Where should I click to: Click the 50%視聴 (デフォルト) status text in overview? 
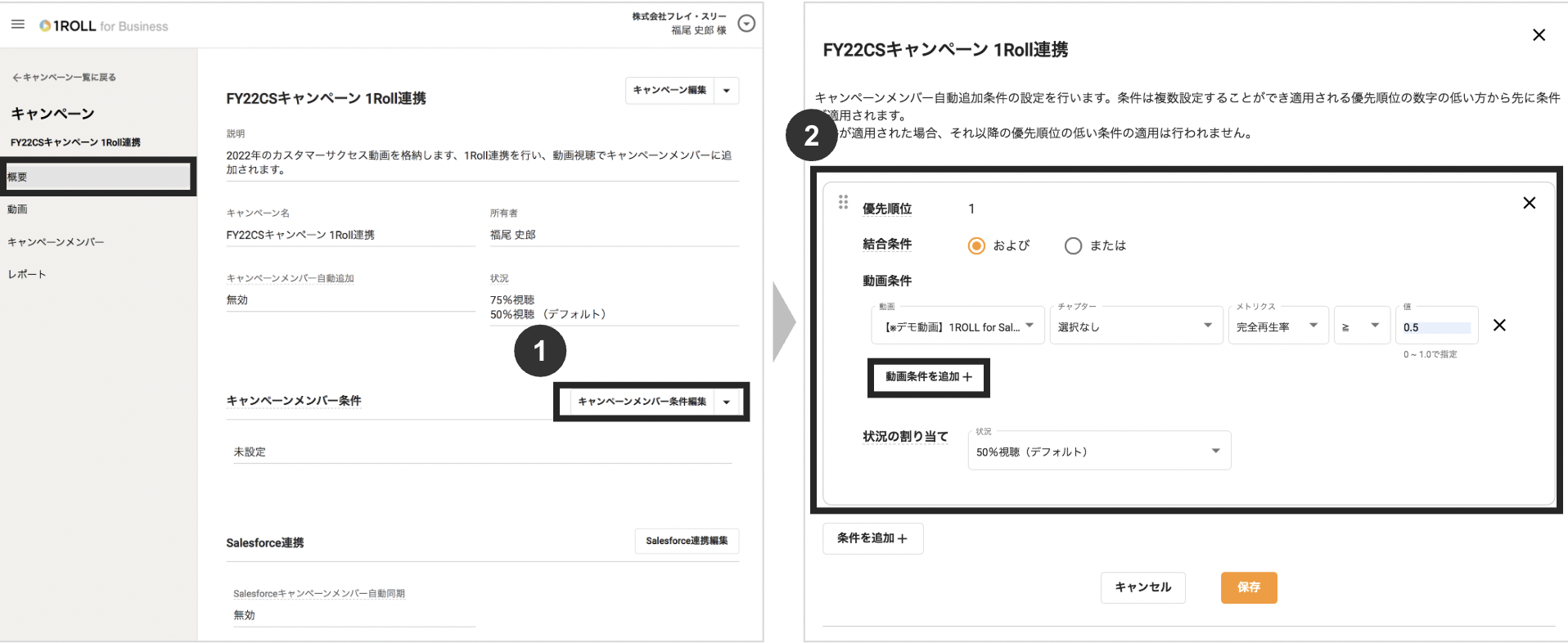[x=548, y=314]
